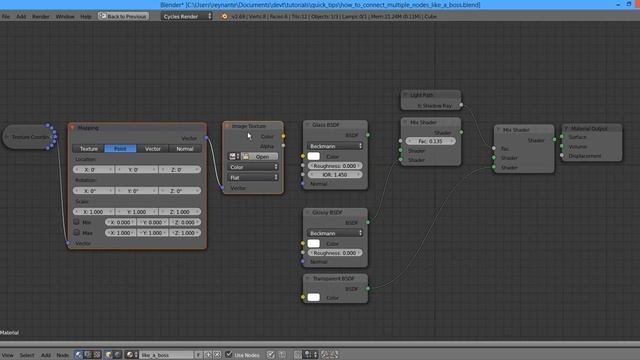Click material name field like_a_boss
This screenshot has height=360, width=640.
click(166, 355)
